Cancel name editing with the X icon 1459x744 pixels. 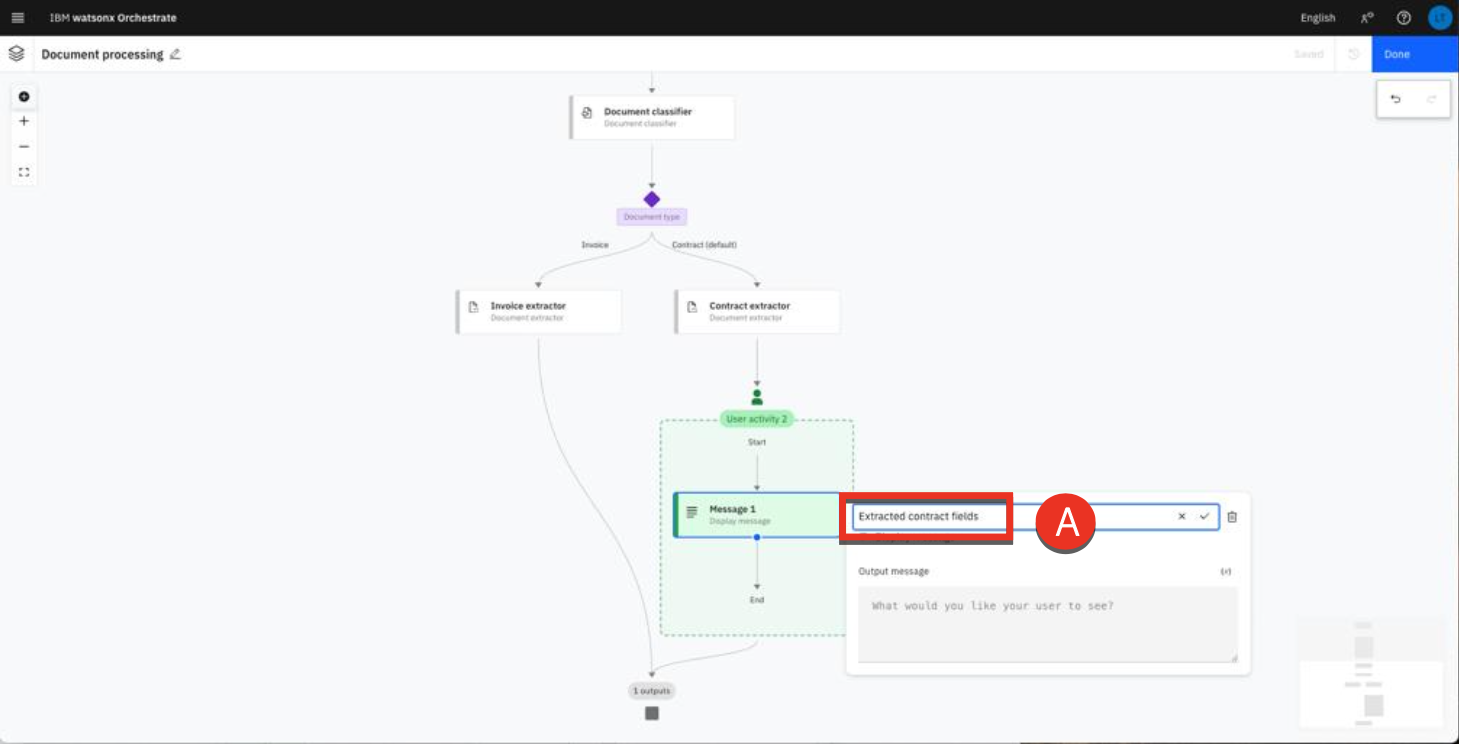1181,517
